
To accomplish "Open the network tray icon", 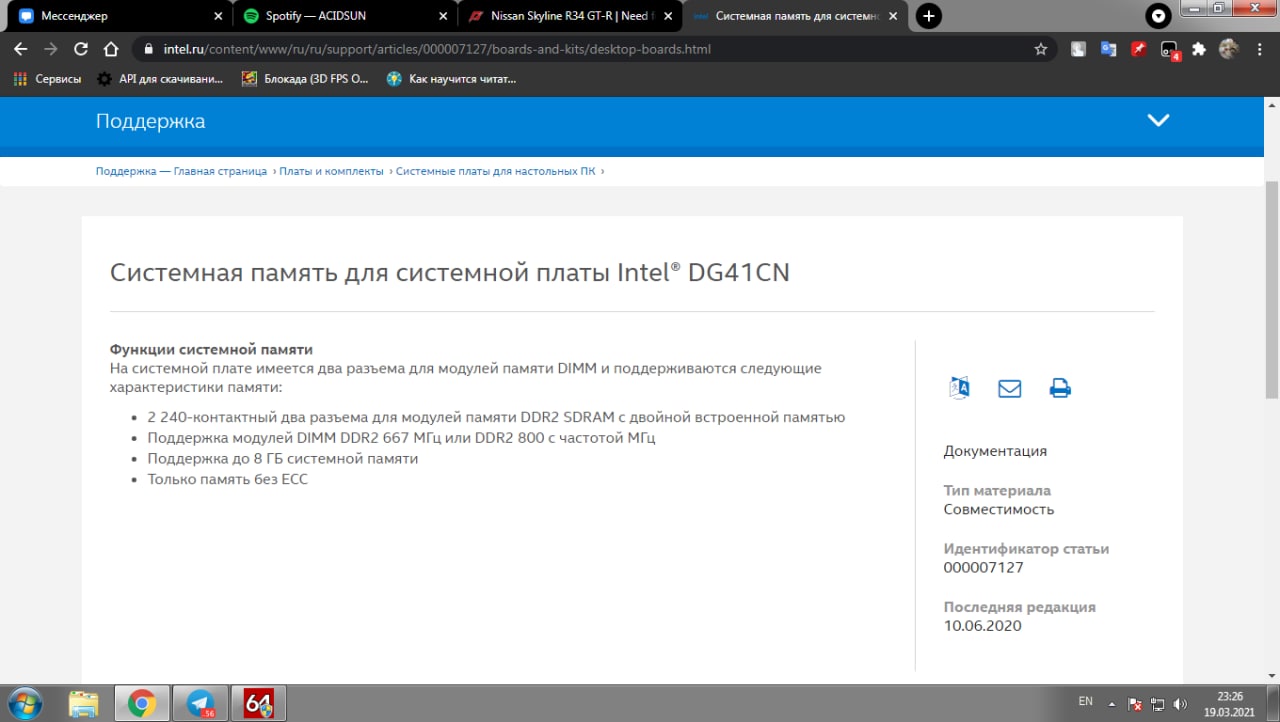I will (x=1158, y=703).
